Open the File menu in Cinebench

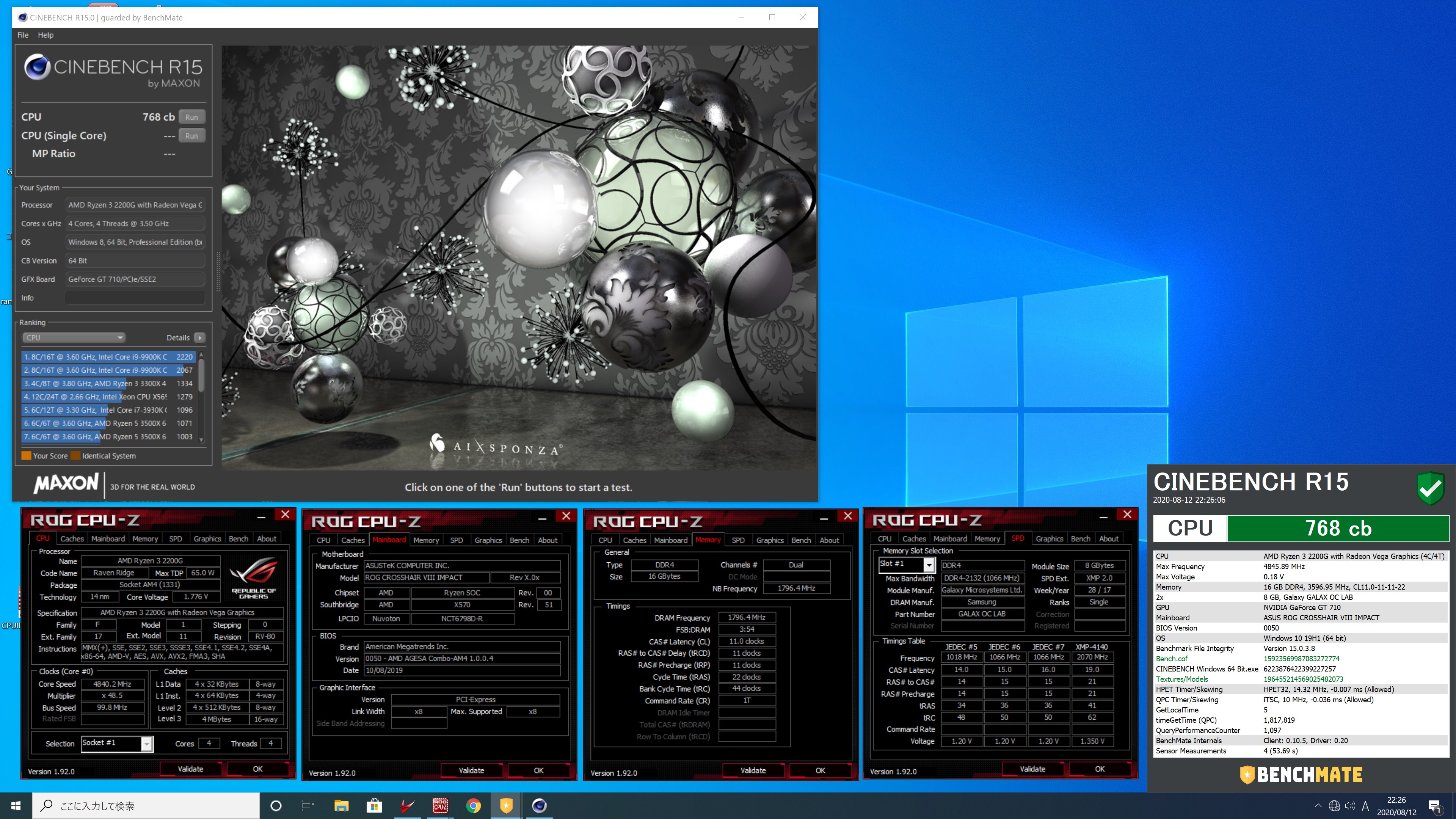click(x=23, y=35)
